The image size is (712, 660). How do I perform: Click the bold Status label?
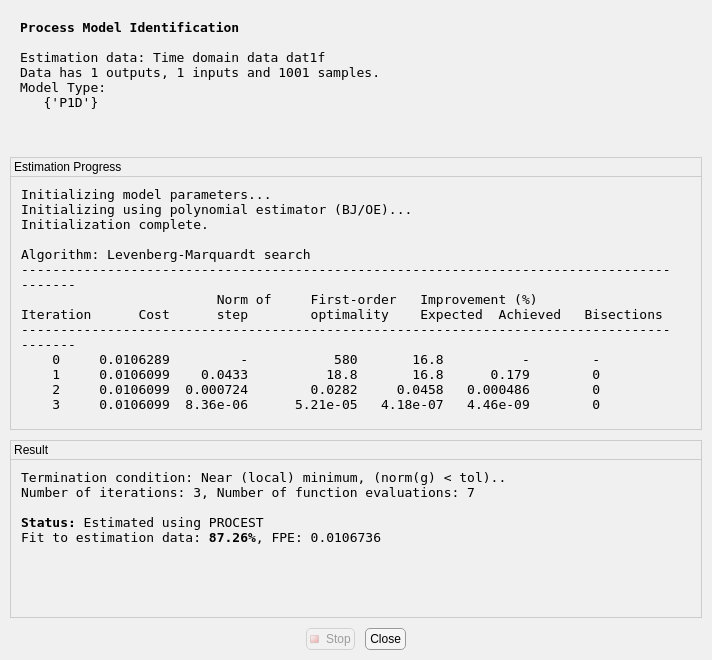point(48,522)
